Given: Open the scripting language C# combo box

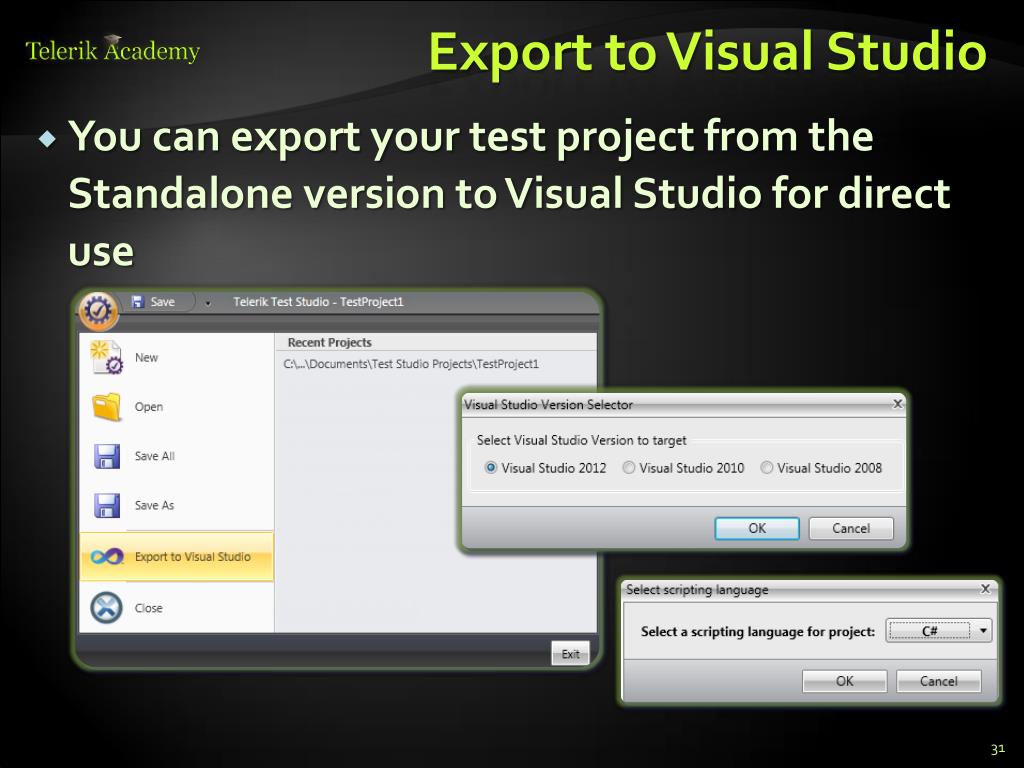Looking at the screenshot, I should [938, 631].
